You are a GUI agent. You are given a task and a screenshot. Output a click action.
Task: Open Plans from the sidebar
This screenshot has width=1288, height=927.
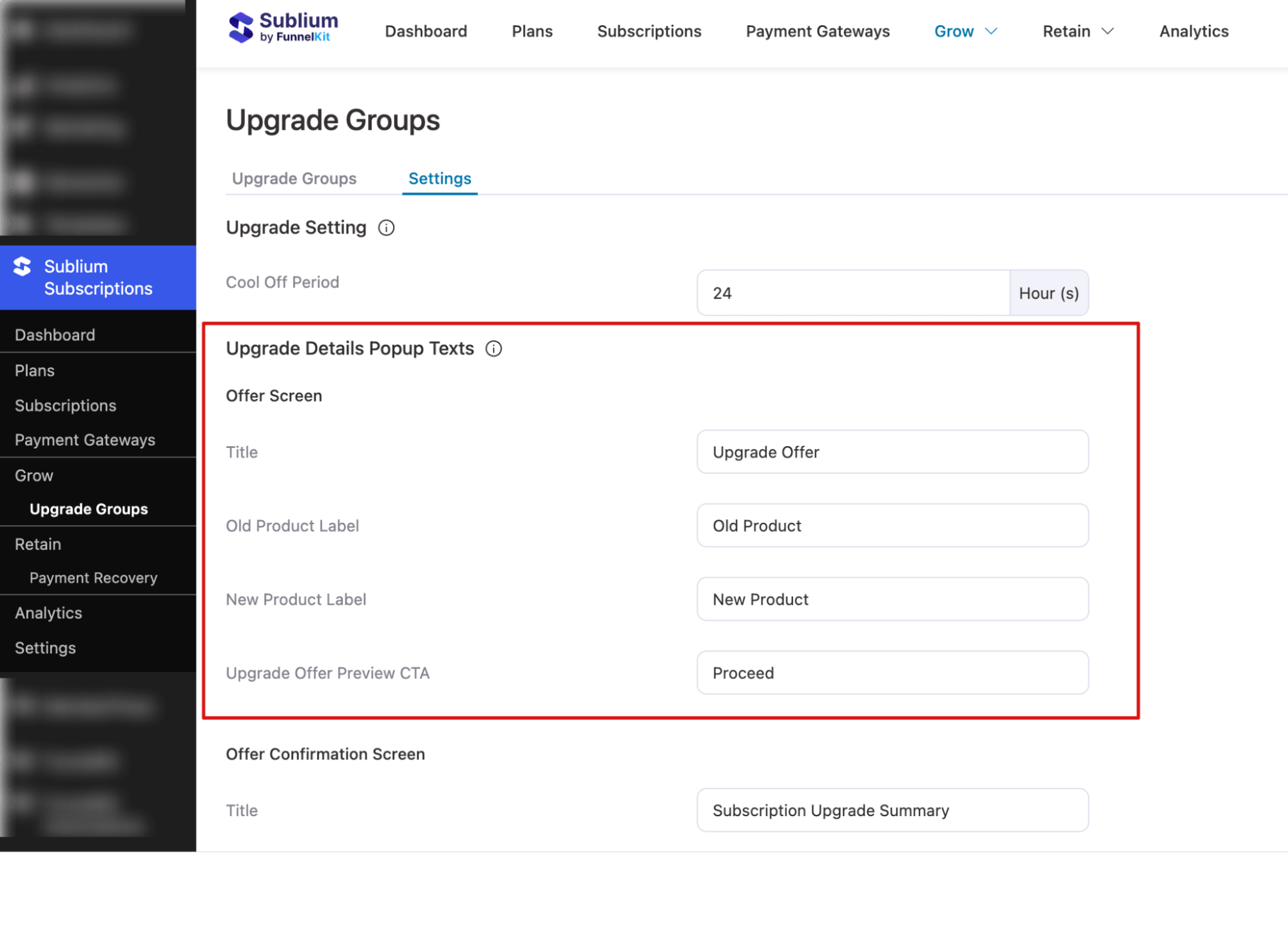(x=34, y=370)
